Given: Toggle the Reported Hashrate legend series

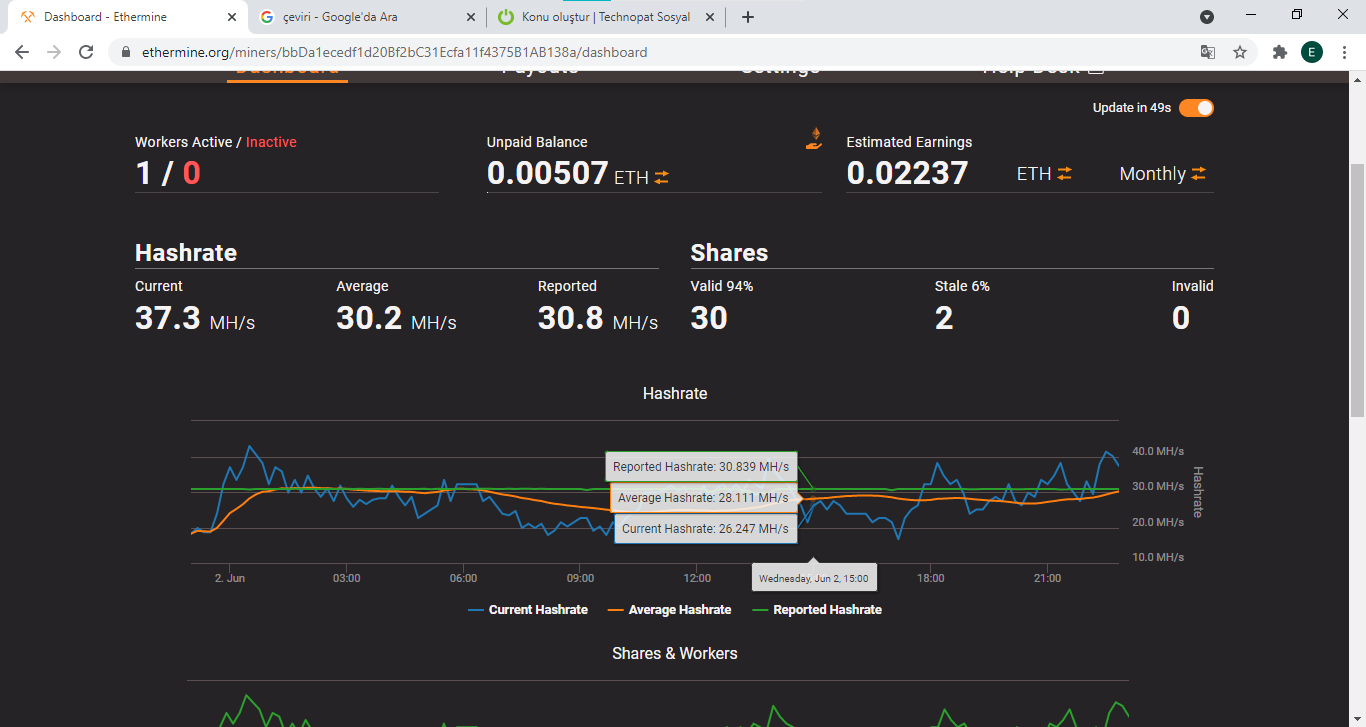Looking at the screenshot, I should pos(816,610).
